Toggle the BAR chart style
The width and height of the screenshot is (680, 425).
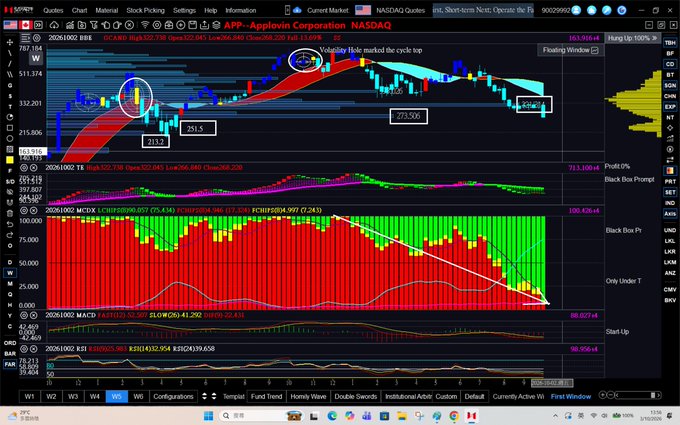[x=10, y=353]
